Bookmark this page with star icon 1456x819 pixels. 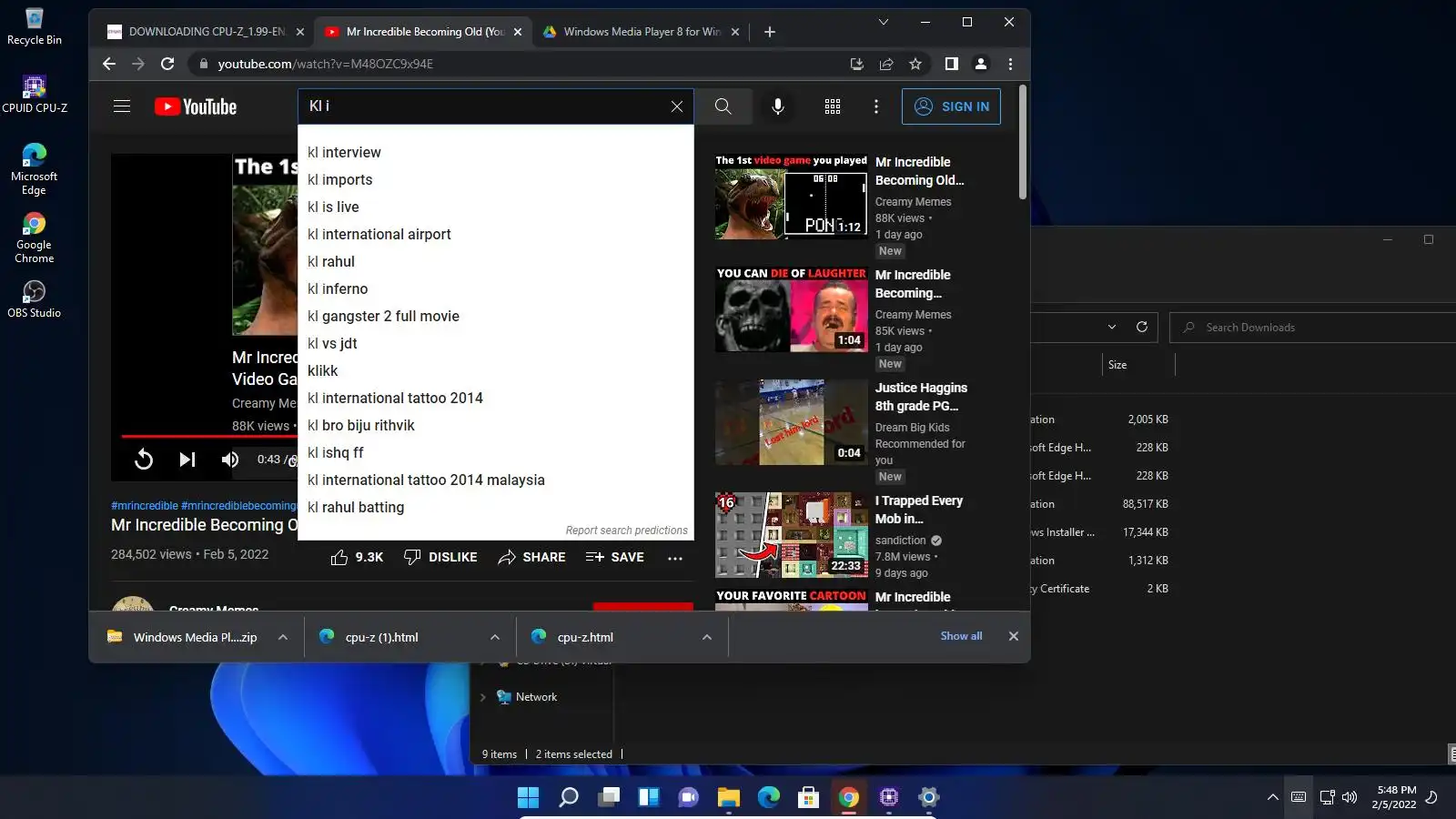(x=915, y=64)
